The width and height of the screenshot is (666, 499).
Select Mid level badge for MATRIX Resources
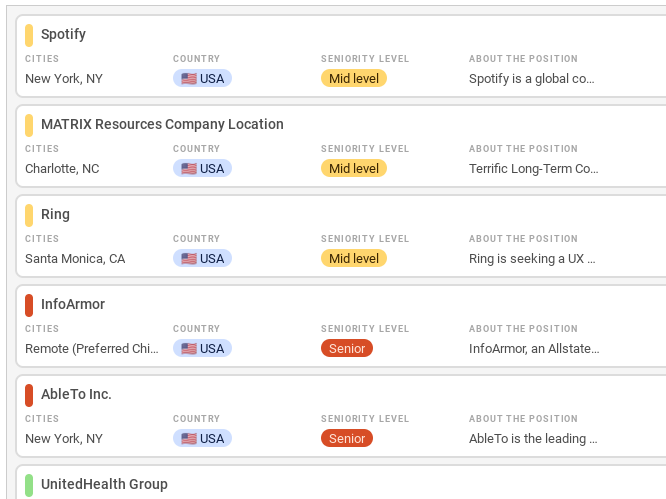tap(354, 169)
